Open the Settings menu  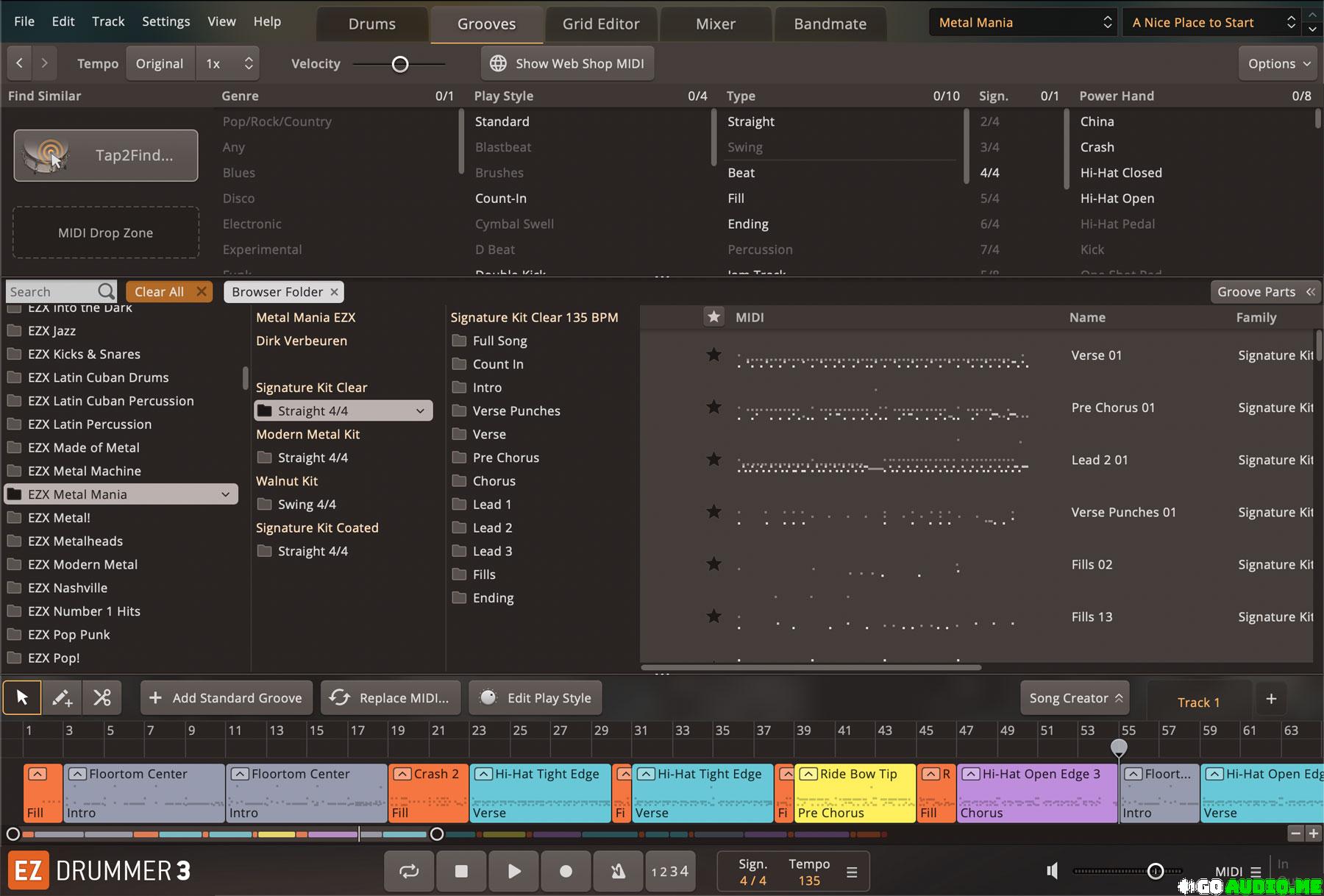[165, 21]
